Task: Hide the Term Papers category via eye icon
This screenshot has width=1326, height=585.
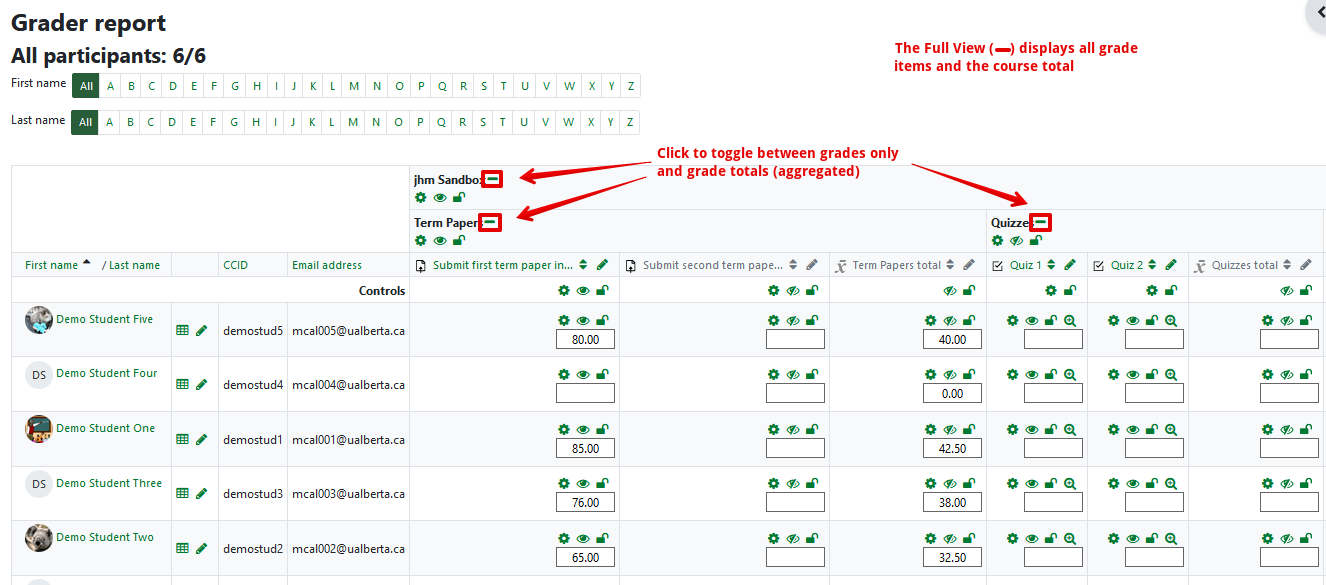Action: [x=440, y=240]
